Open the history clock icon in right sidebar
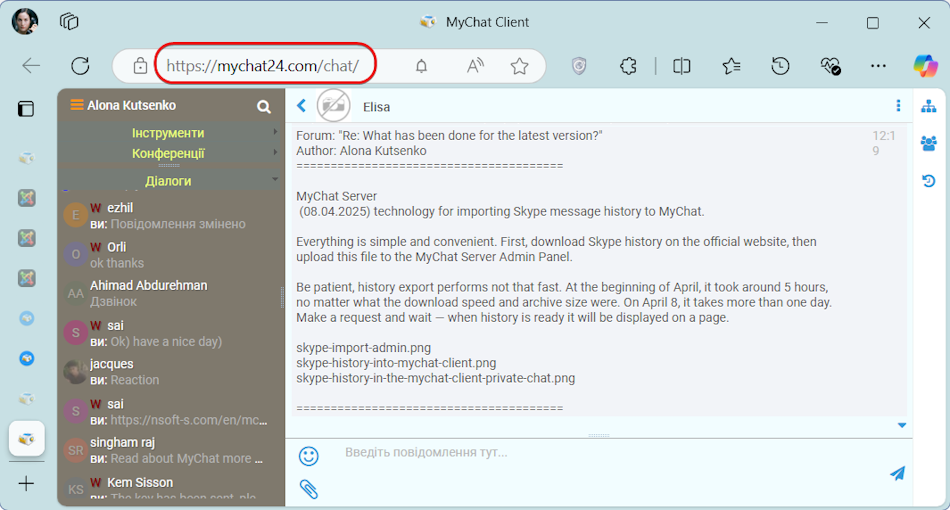 click(928, 180)
